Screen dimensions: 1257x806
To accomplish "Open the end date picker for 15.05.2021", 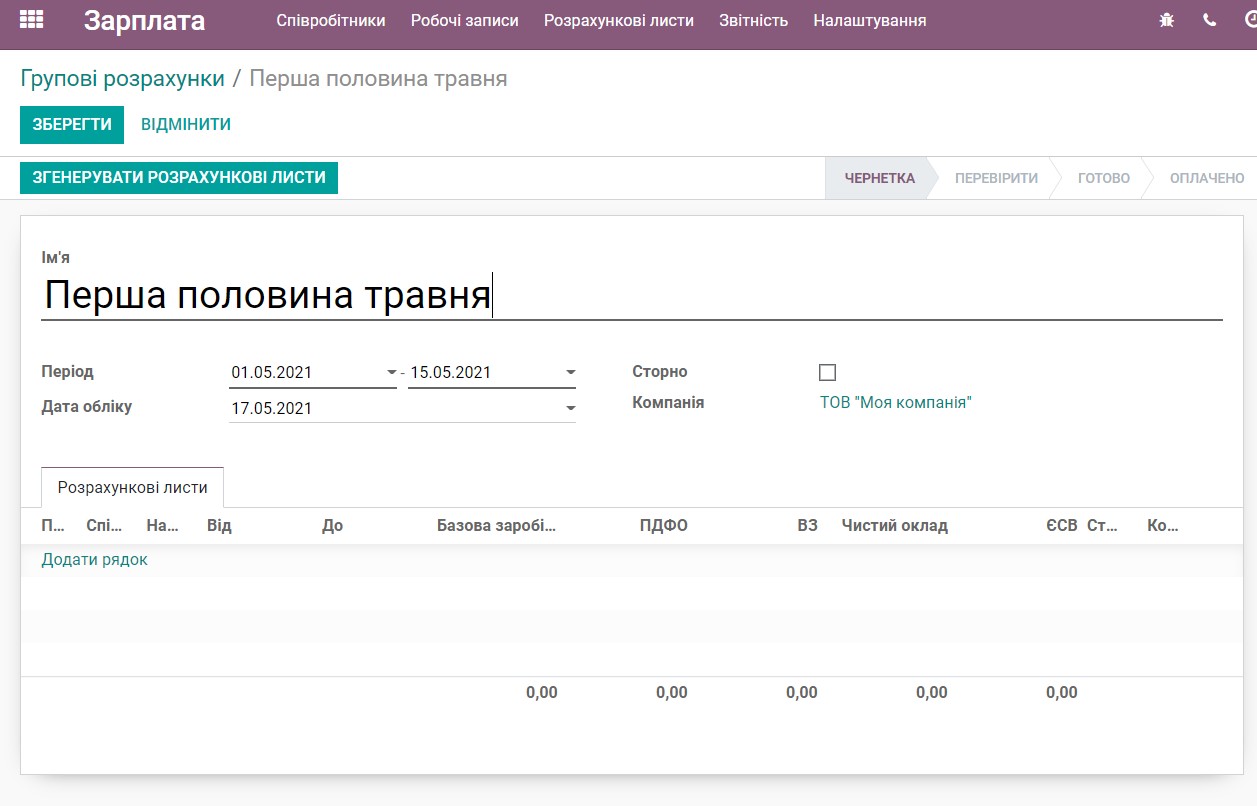I will 570,371.
